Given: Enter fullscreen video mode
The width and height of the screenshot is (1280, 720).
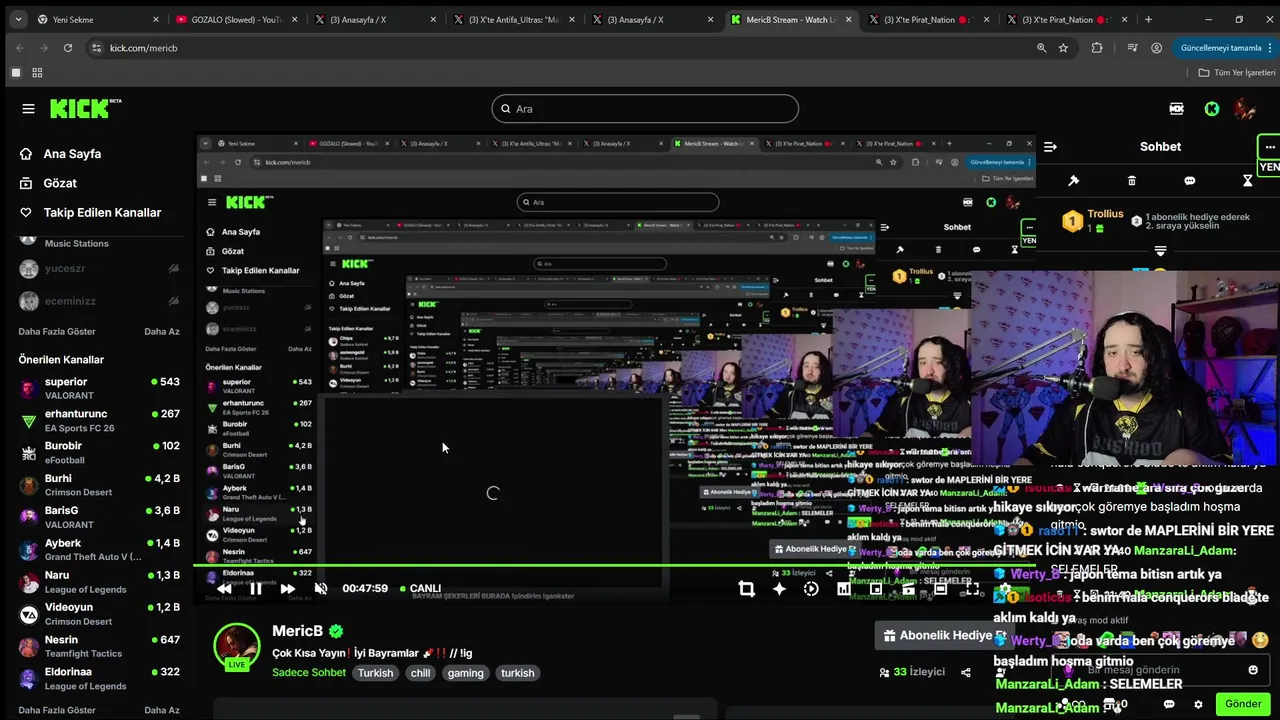Looking at the screenshot, I should click(x=972, y=589).
